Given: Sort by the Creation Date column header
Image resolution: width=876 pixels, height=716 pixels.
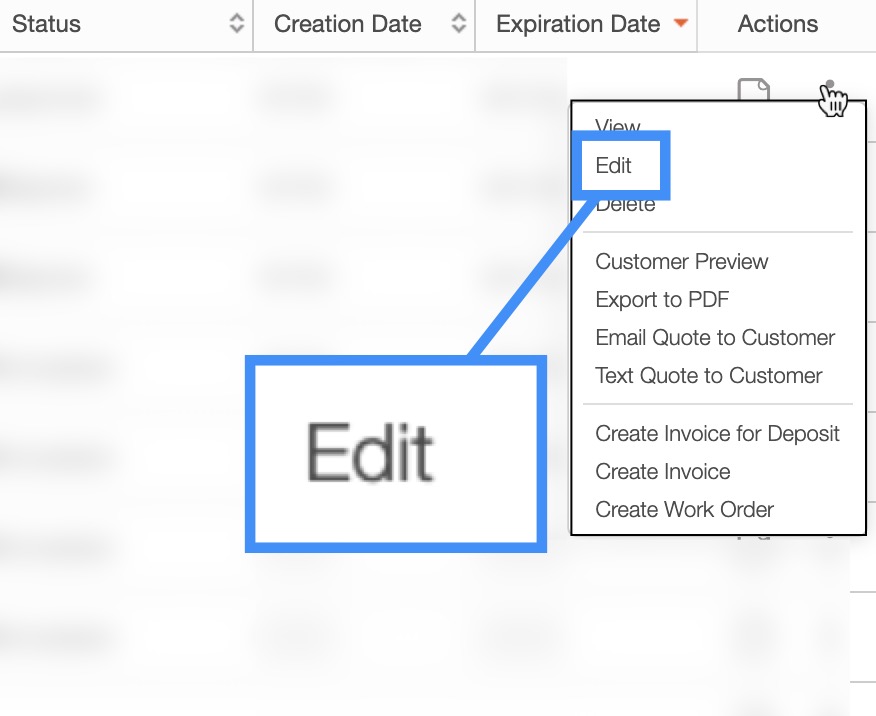Looking at the screenshot, I should (x=347, y=24).
